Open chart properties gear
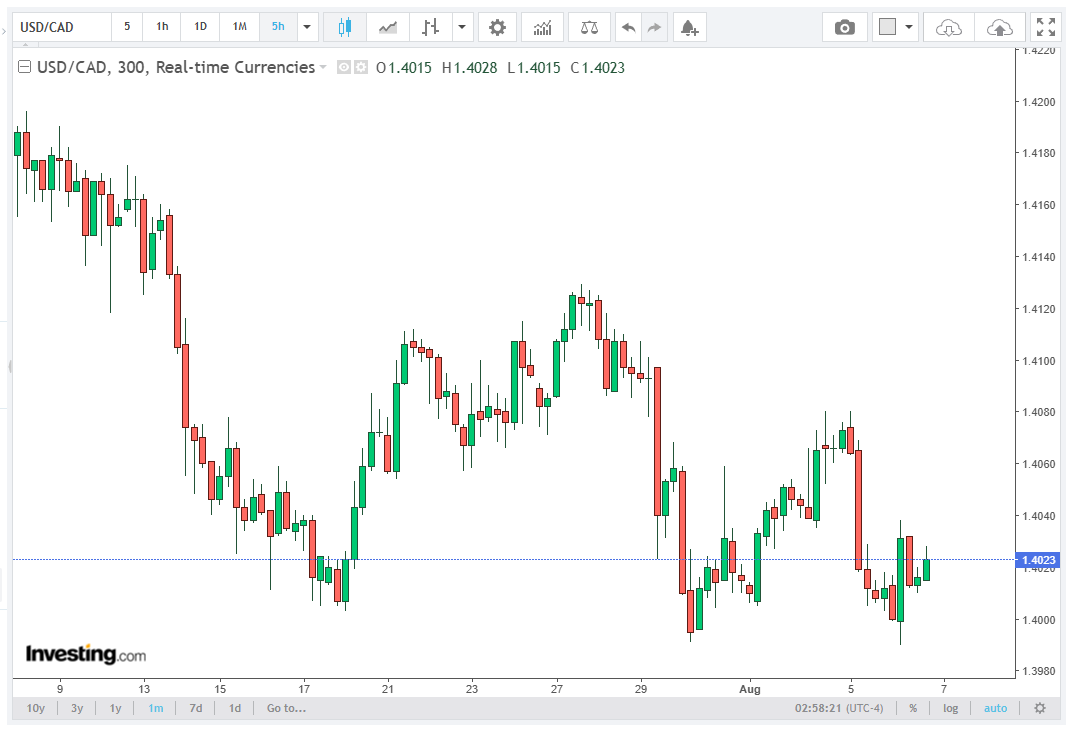Screen dimensions: 1071x731 click(497, 27)
